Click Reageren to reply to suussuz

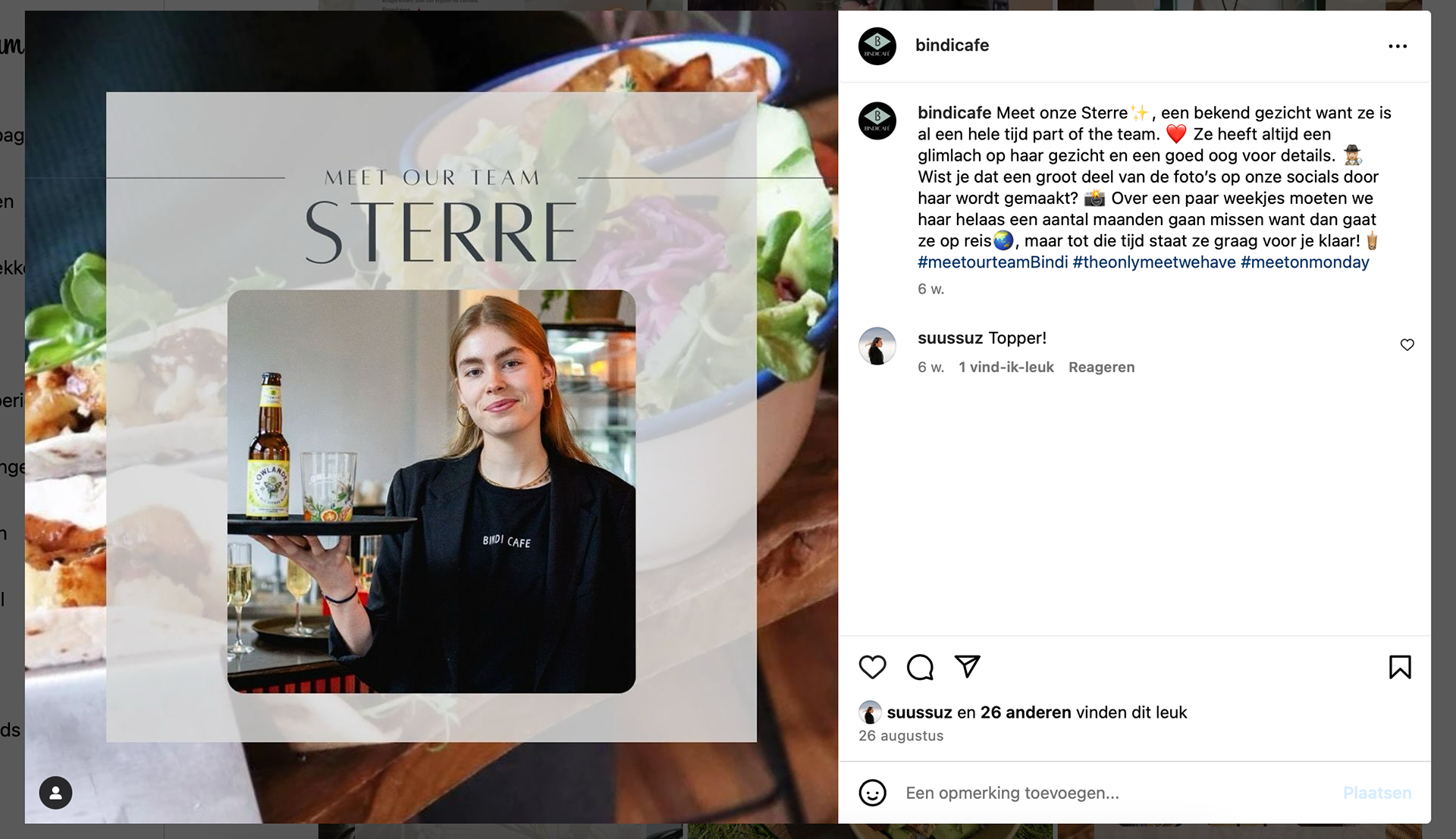tap(1102, 367)
